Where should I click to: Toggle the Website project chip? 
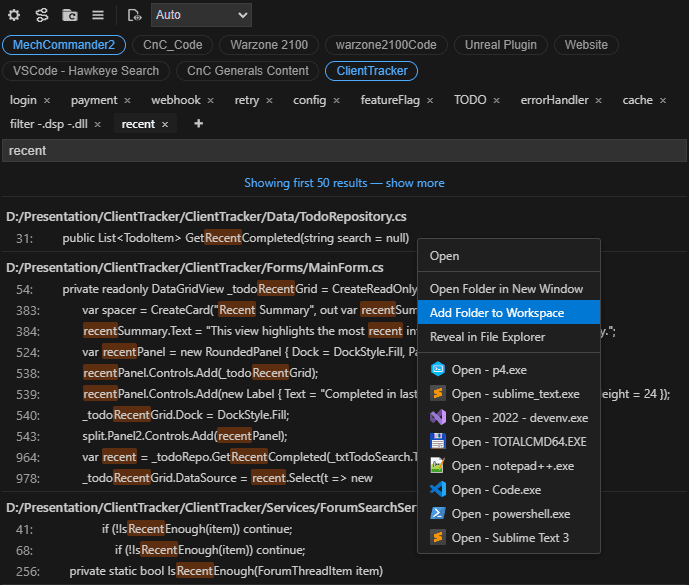[586, 45]
